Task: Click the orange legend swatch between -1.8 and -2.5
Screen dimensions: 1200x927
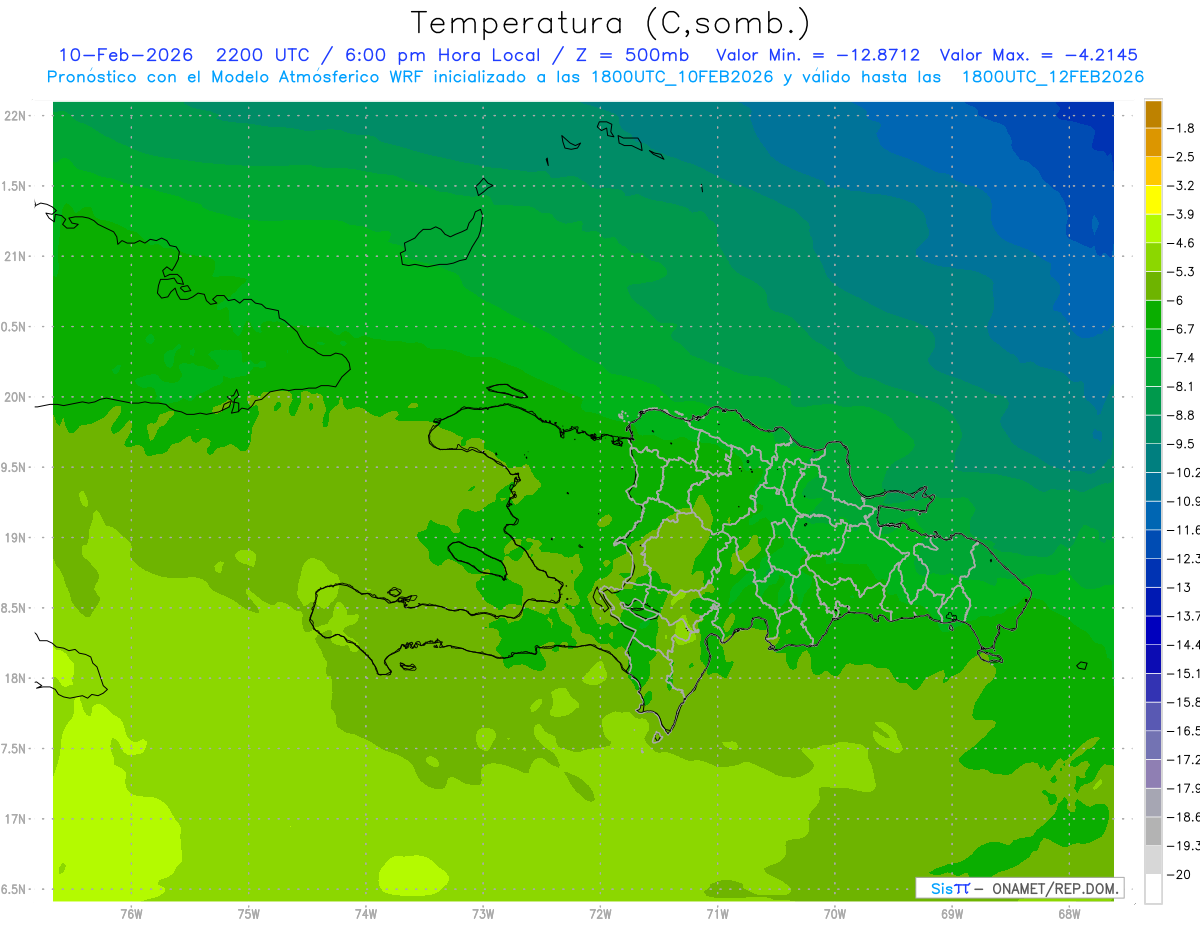Action: coord(1153,142)
